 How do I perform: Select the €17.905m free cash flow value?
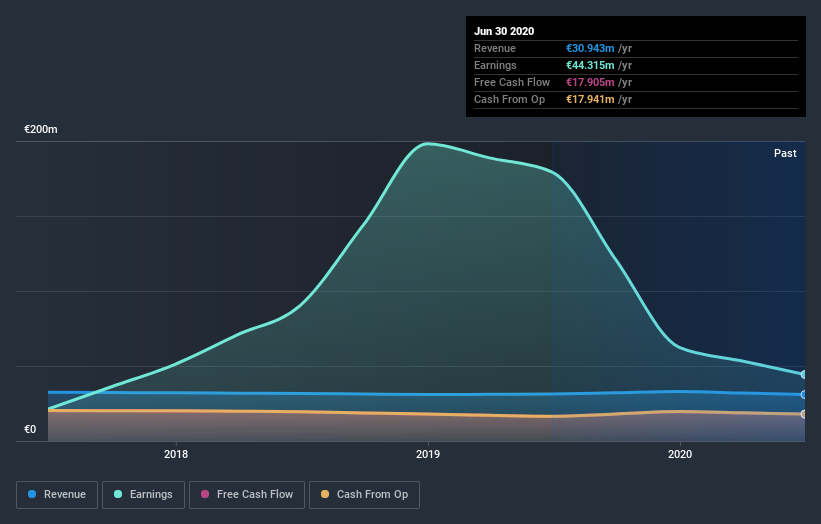(590, 82)
